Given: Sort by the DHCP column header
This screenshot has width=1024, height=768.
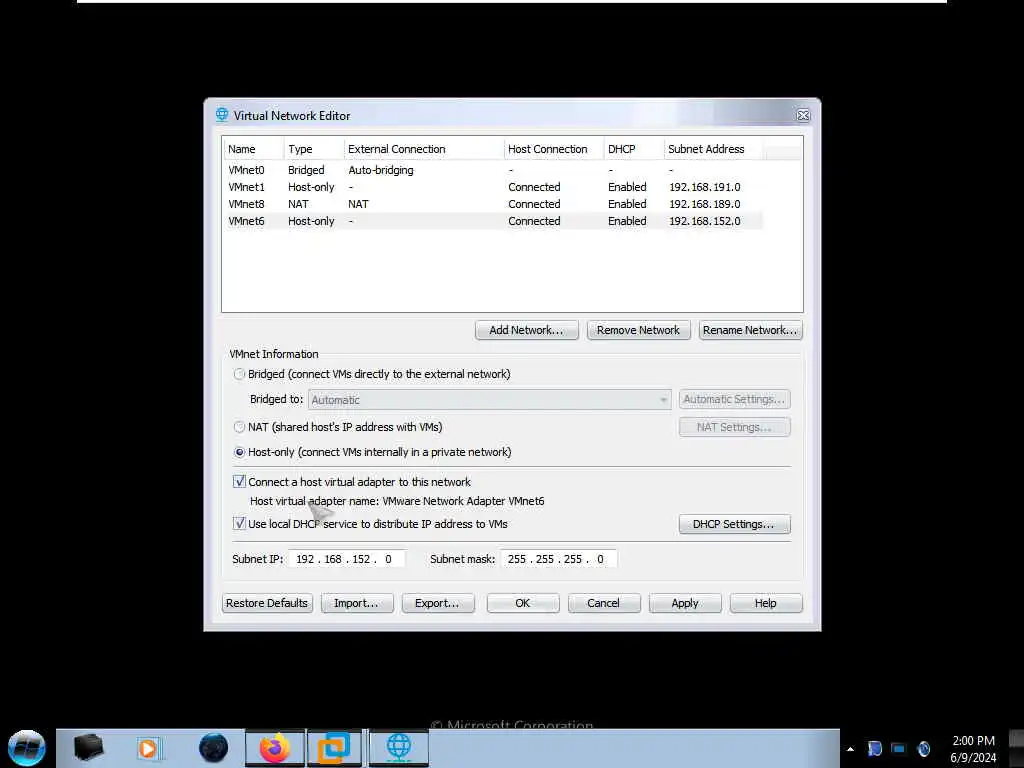Looking at the screenshot, I should click(633, 149).
